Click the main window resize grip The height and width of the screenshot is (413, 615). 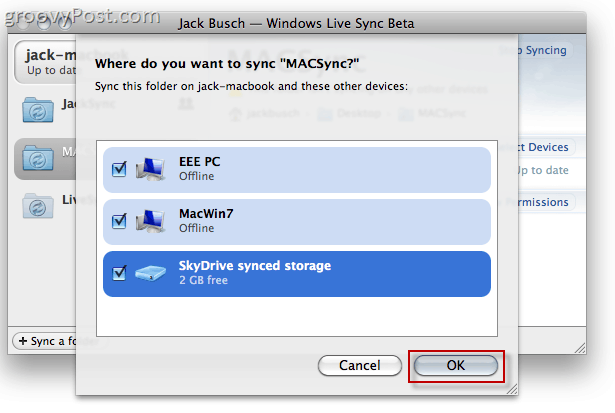[580, 348]
